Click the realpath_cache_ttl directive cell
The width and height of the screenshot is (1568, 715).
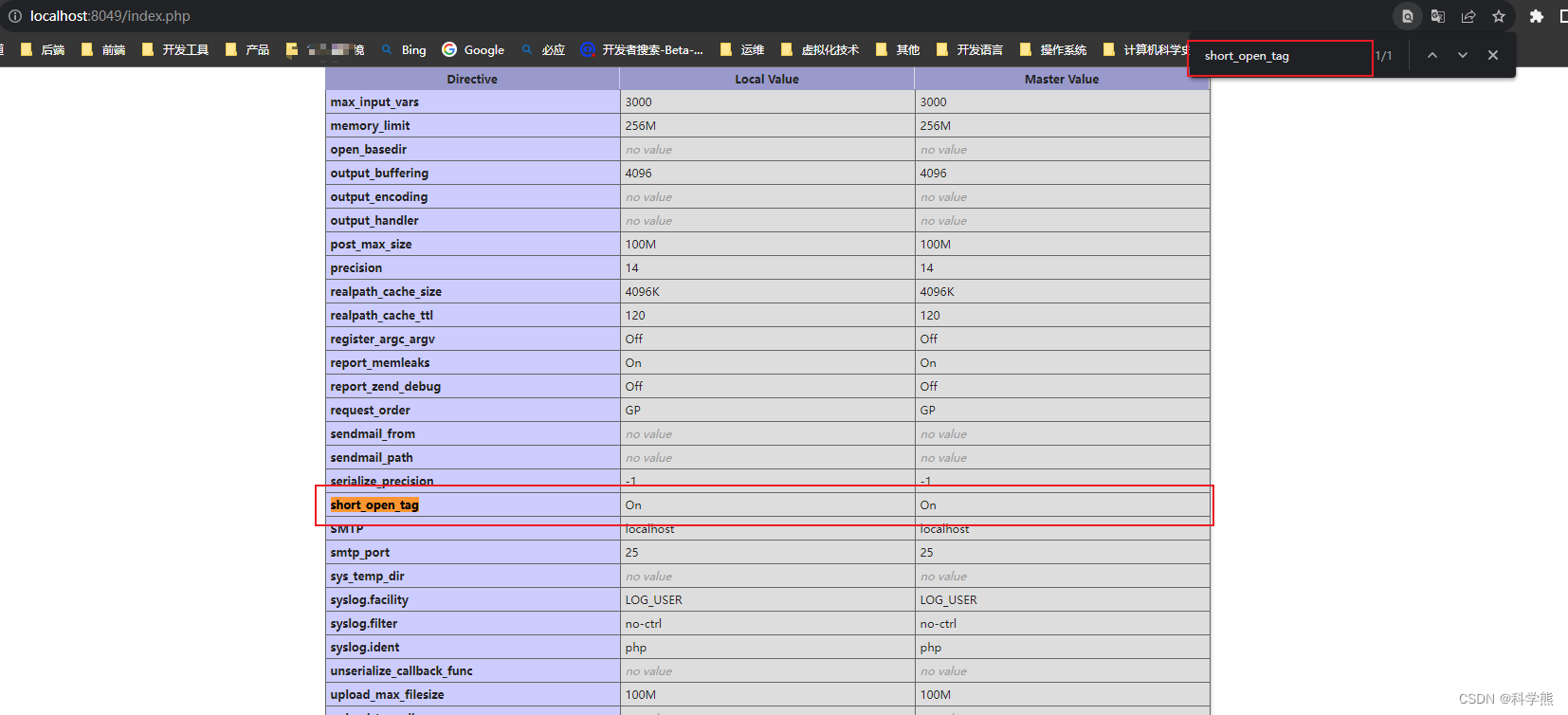(472, 315)
